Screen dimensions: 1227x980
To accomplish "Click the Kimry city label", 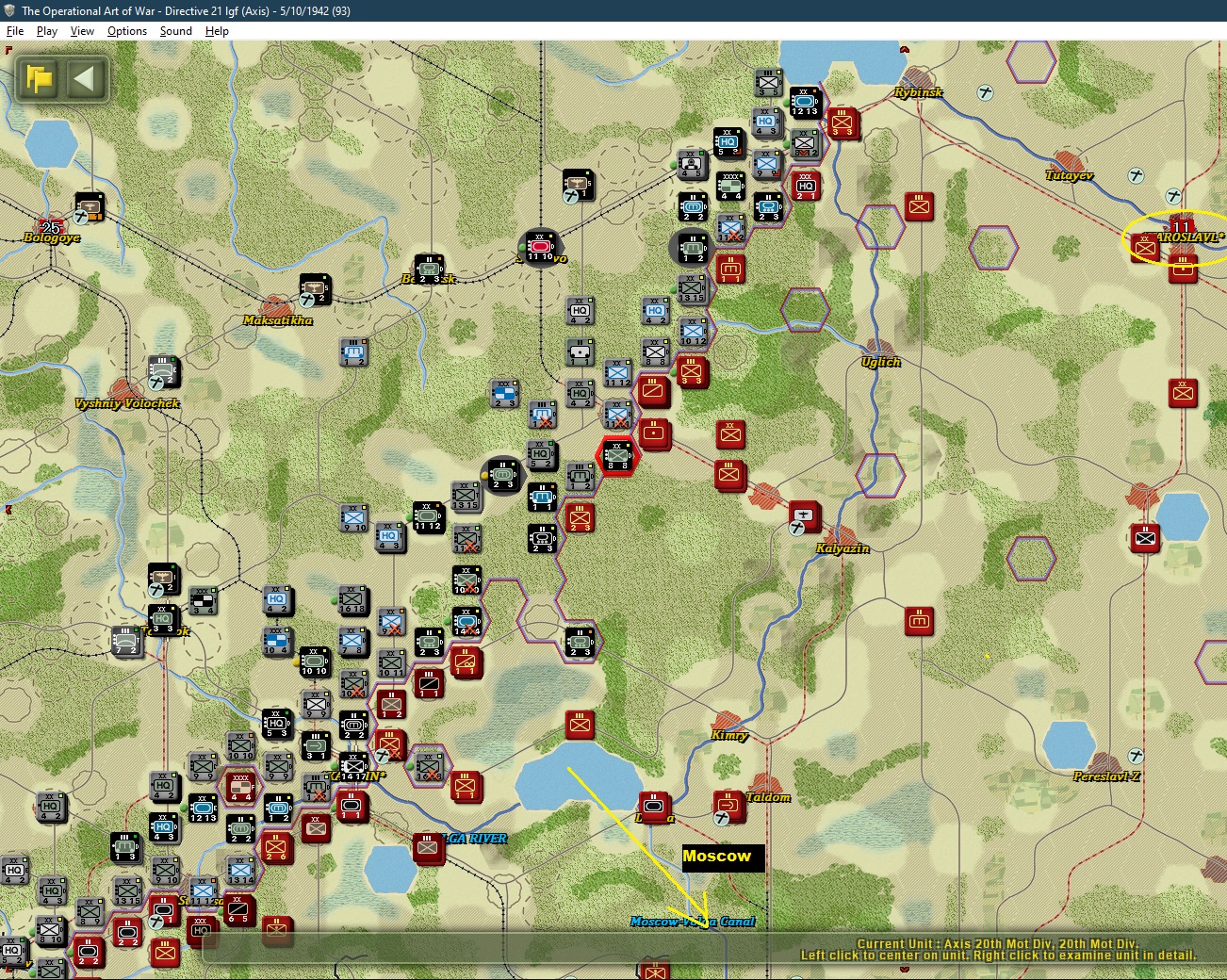I will [729, 735].
